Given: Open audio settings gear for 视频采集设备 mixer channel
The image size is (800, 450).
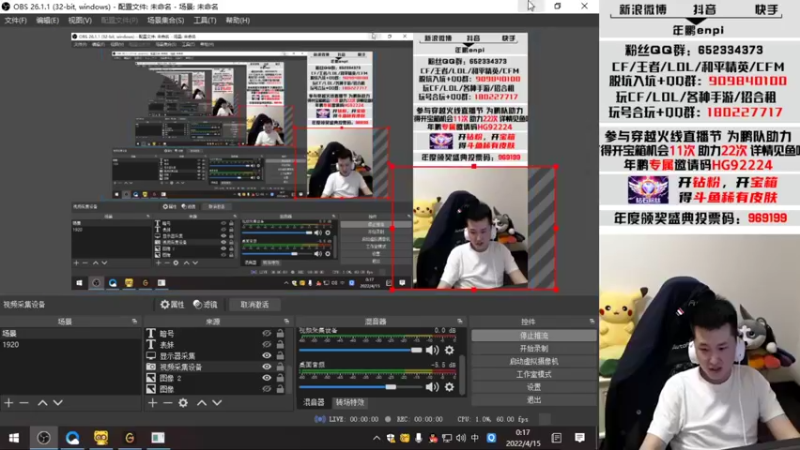Looking at the screenshot, I should pyautogui.click(x=449, y=350).
